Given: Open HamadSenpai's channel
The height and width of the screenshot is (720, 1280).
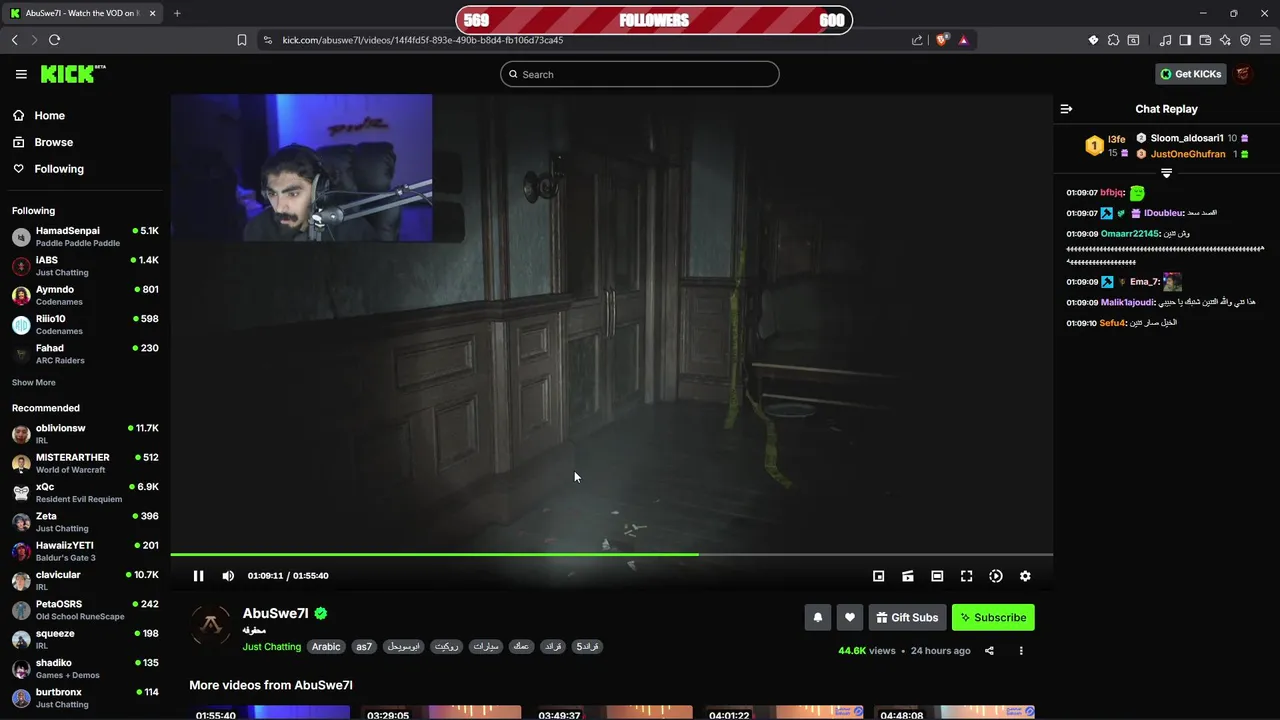Looking at the screenshot, I should tap(85, 237).
